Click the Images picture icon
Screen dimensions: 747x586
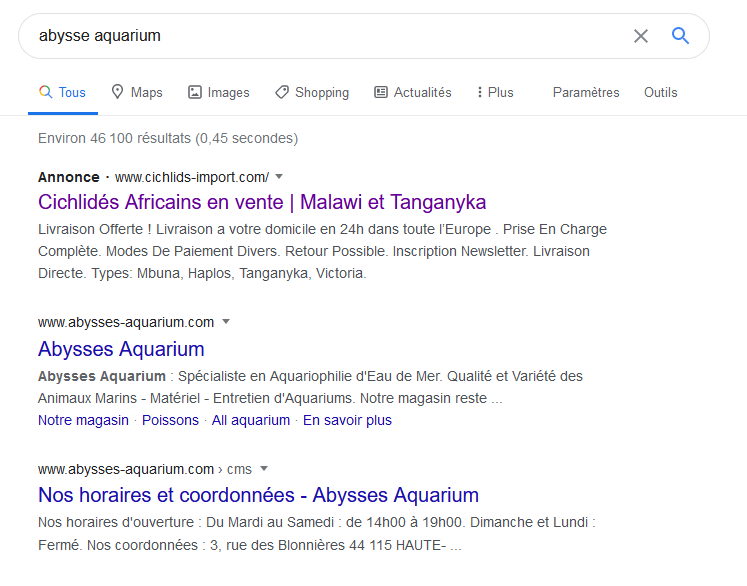pyautogui.click(x=195, y=92)
